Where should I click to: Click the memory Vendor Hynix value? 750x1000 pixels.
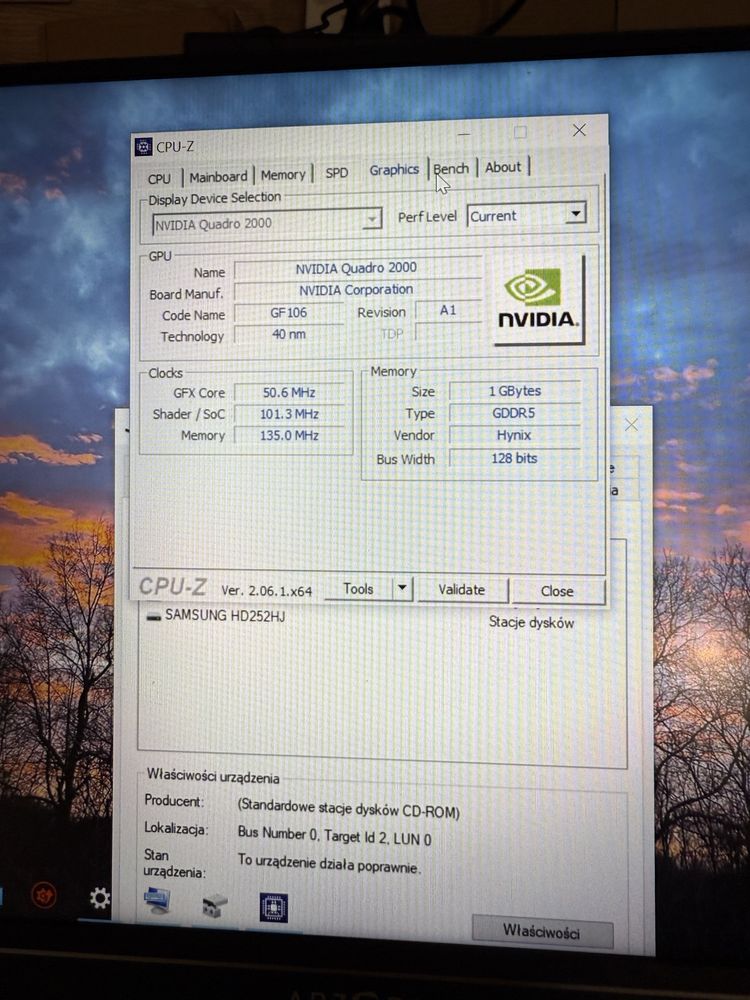coord(514,435)
